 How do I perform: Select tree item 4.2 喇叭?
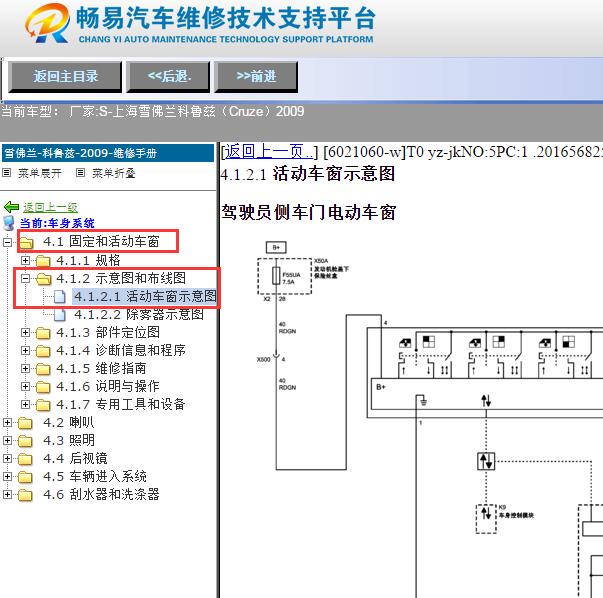[x=68, y=422]
